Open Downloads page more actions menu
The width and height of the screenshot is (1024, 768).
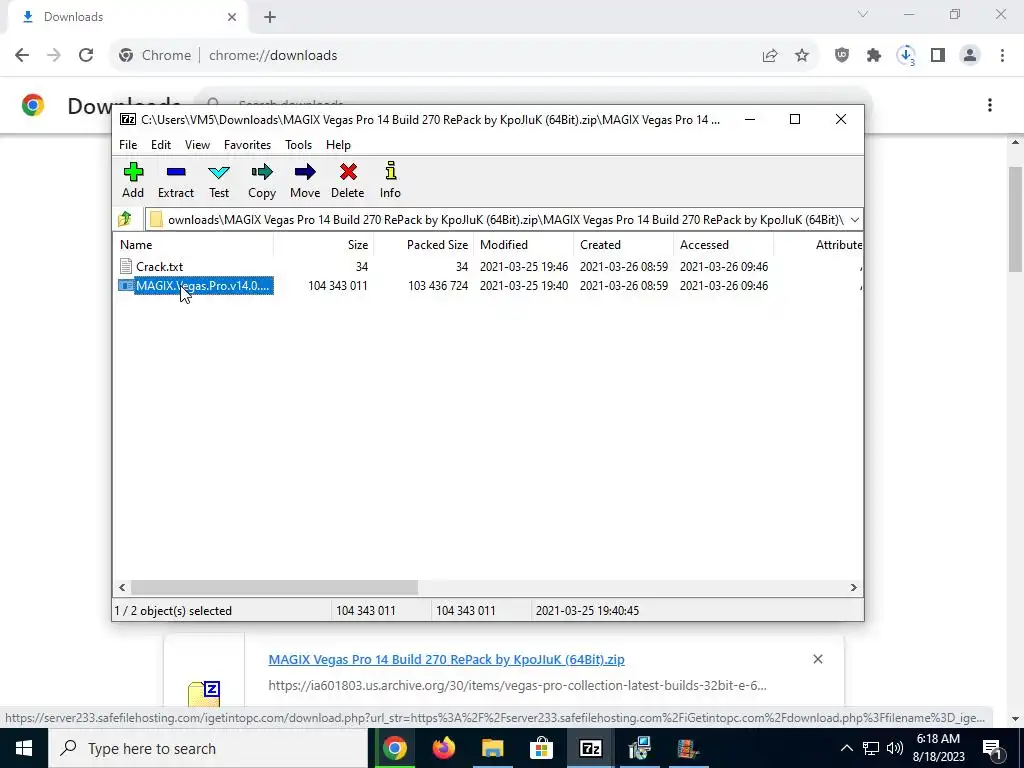(990, 105)
